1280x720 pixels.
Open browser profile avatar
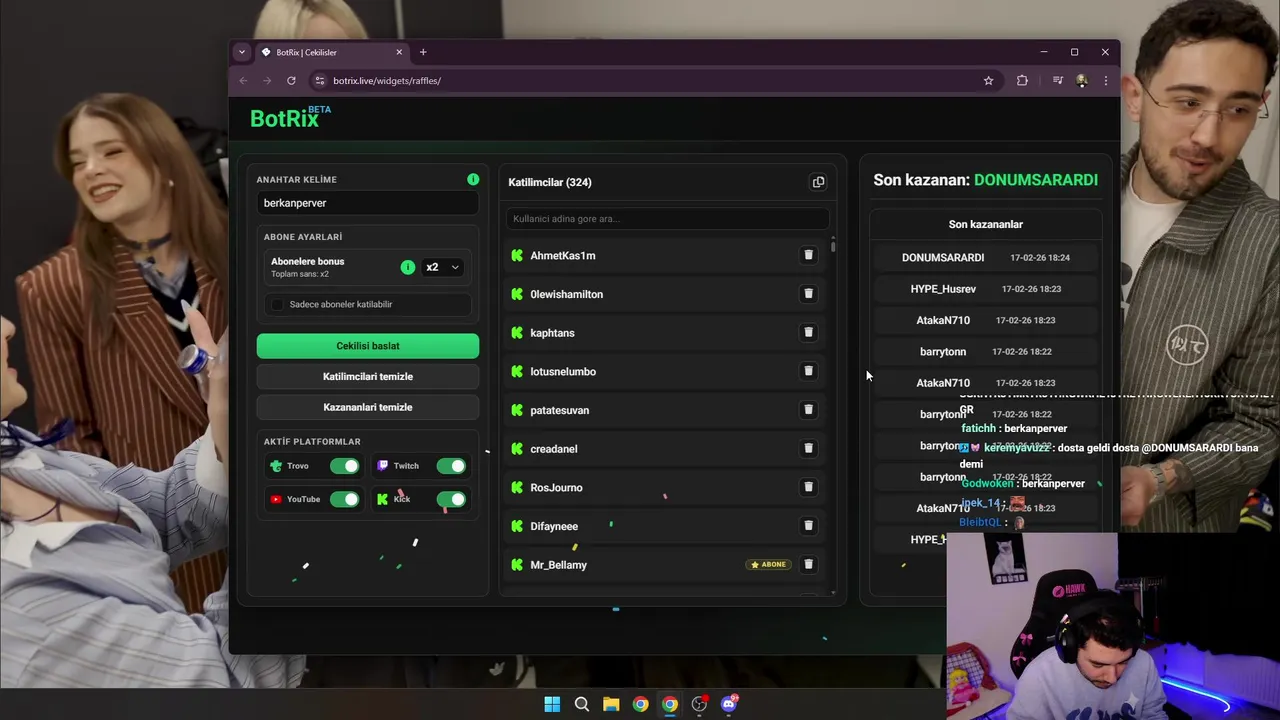(x=1081, y=81)
